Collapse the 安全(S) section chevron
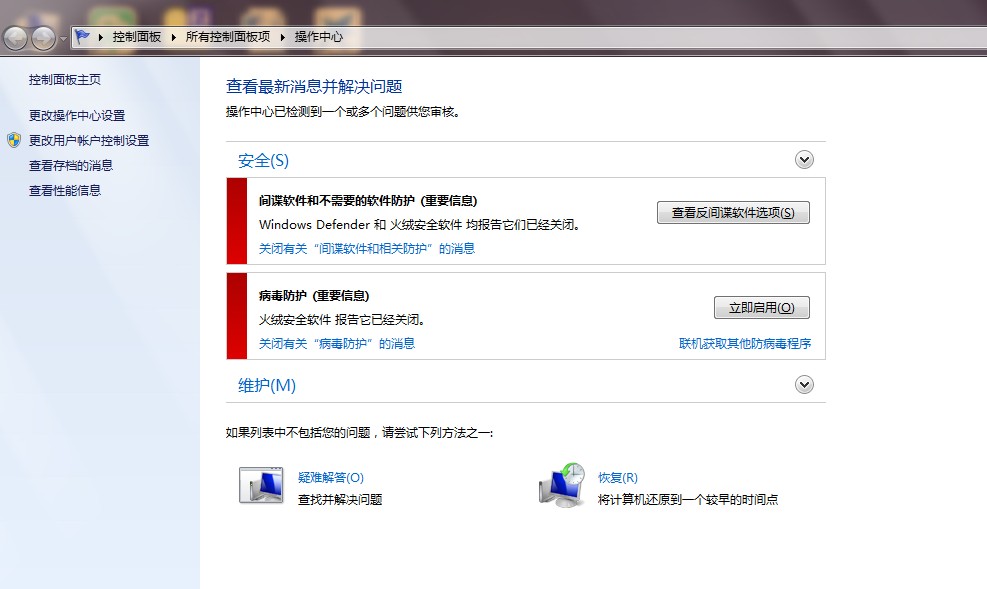 click(803, 159)
